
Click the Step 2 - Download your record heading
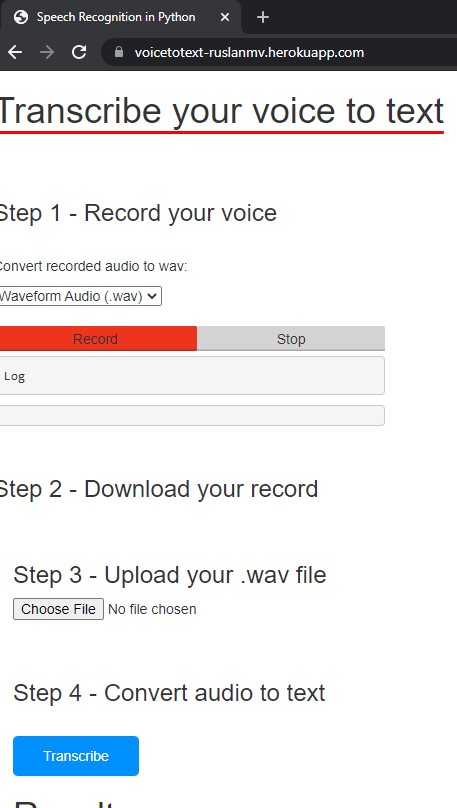[x=158, y=489]
